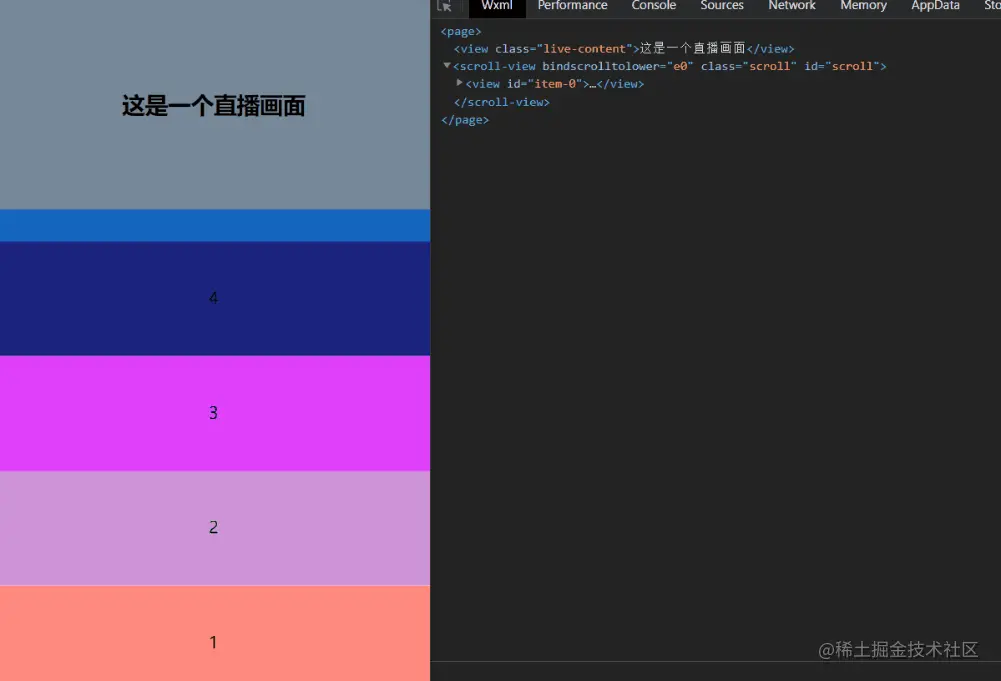Select the Sources tab
The image size is (1001, 681).
click(721, 6)
